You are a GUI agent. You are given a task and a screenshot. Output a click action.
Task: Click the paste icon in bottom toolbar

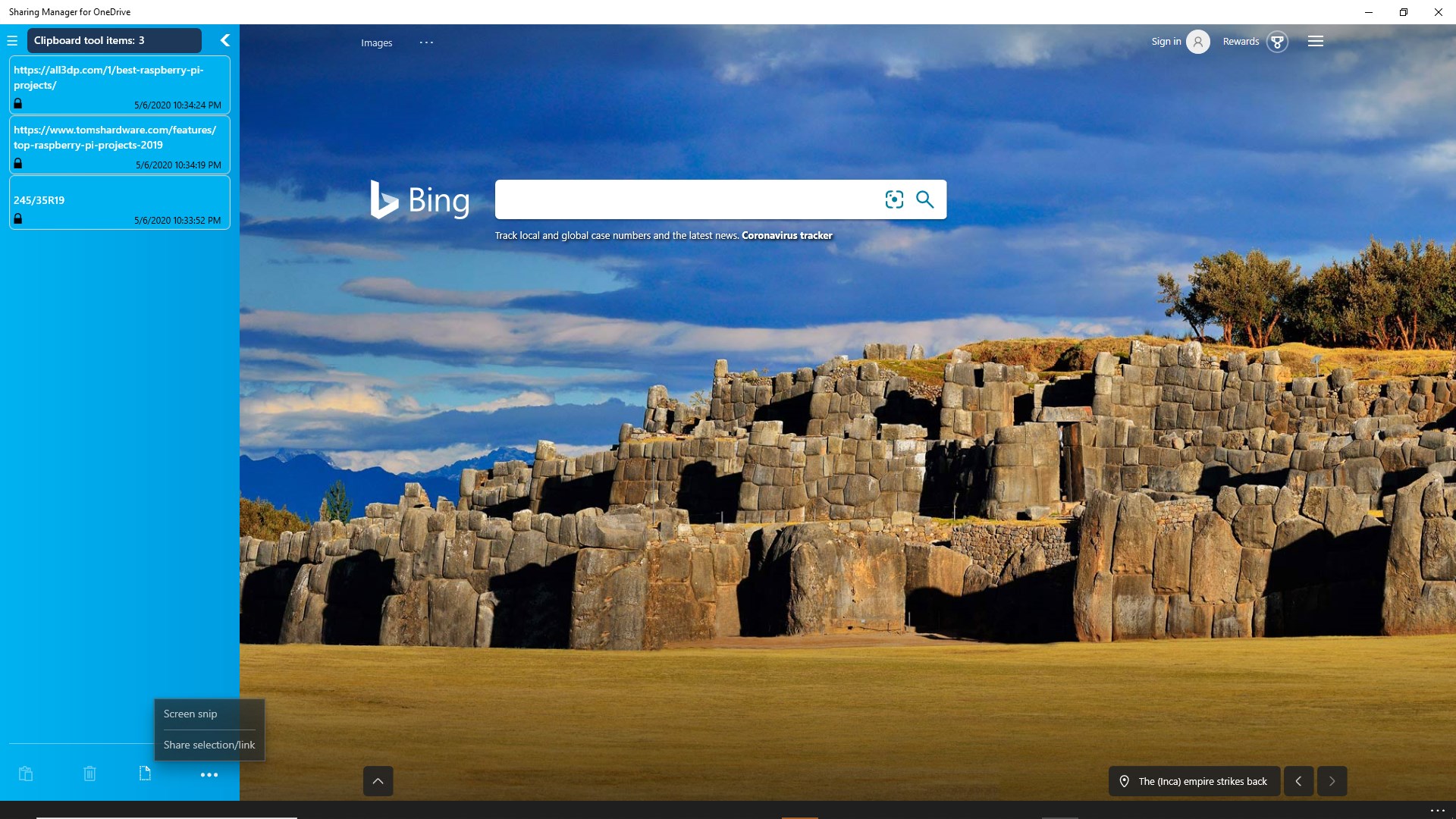click(x=26, y=774)
